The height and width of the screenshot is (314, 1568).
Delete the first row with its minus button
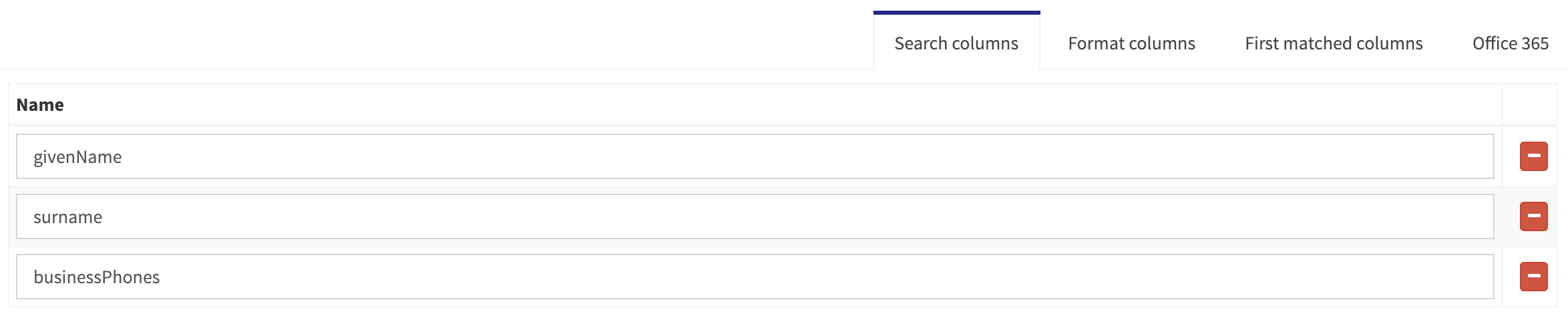coord(1533,156)
